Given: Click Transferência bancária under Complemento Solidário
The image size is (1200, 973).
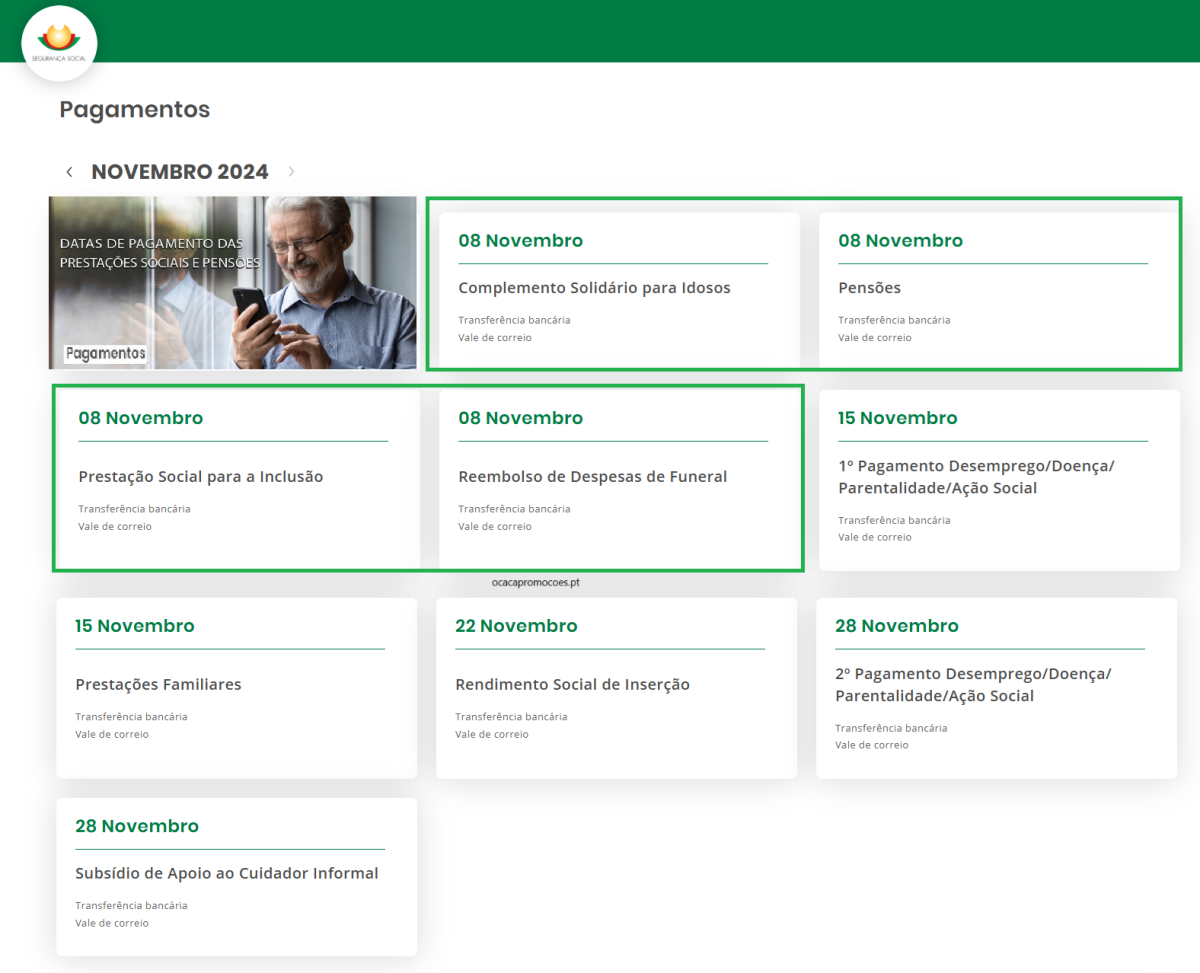Looking at the screenshot, I should pos(514,320).
